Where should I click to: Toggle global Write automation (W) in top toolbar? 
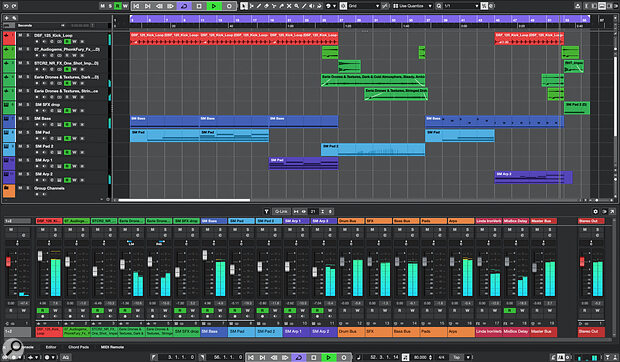click(125, 6)
